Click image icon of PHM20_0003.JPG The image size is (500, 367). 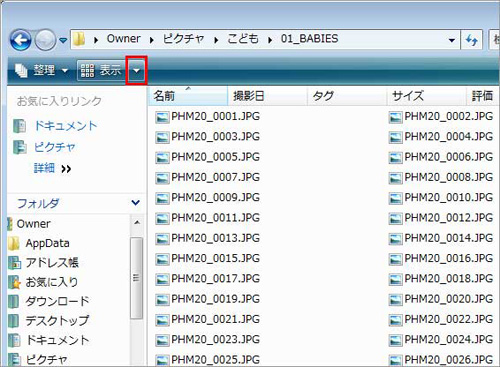[x=162, y=137]
